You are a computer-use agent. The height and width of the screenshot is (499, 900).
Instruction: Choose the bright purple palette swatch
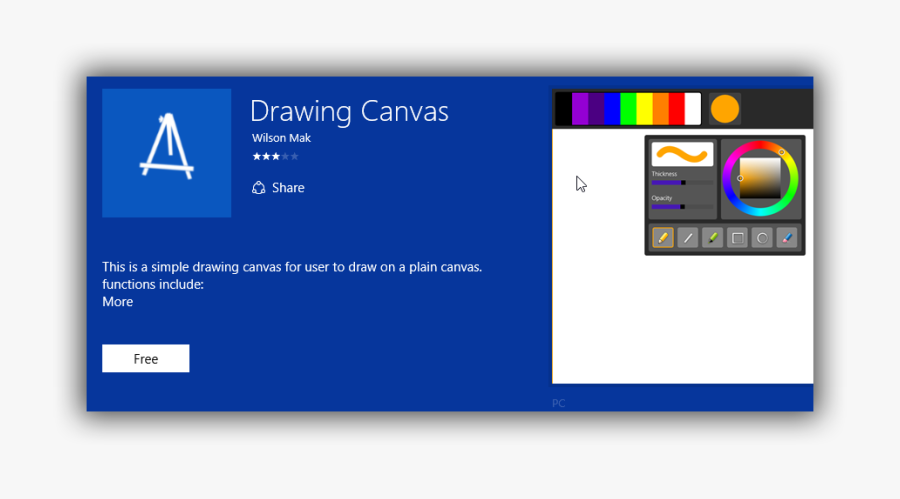pyautogui.click(x=580, y=109)
